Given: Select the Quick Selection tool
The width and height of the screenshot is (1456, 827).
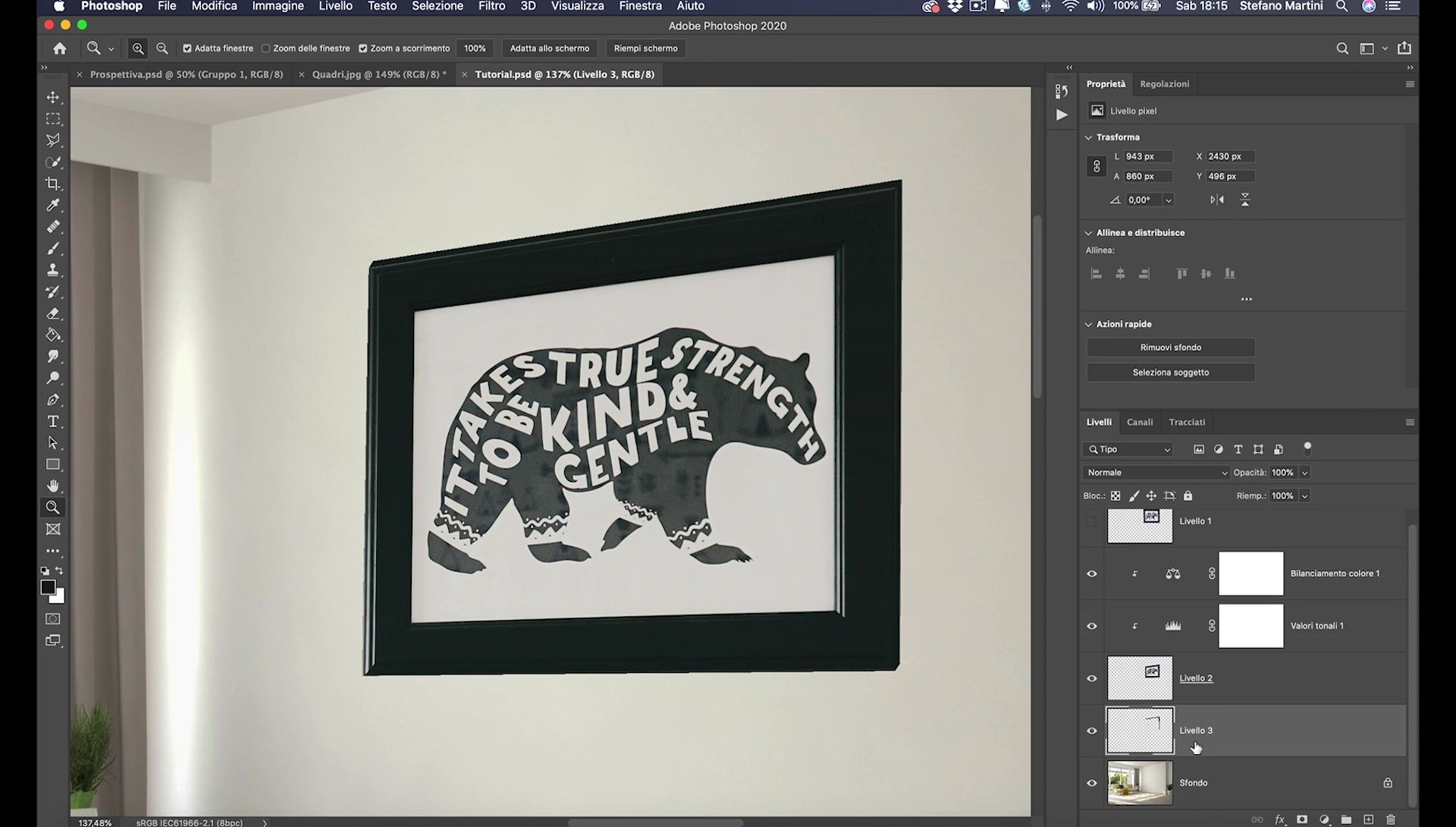Looking at the screenshot, I should (53, 162).
